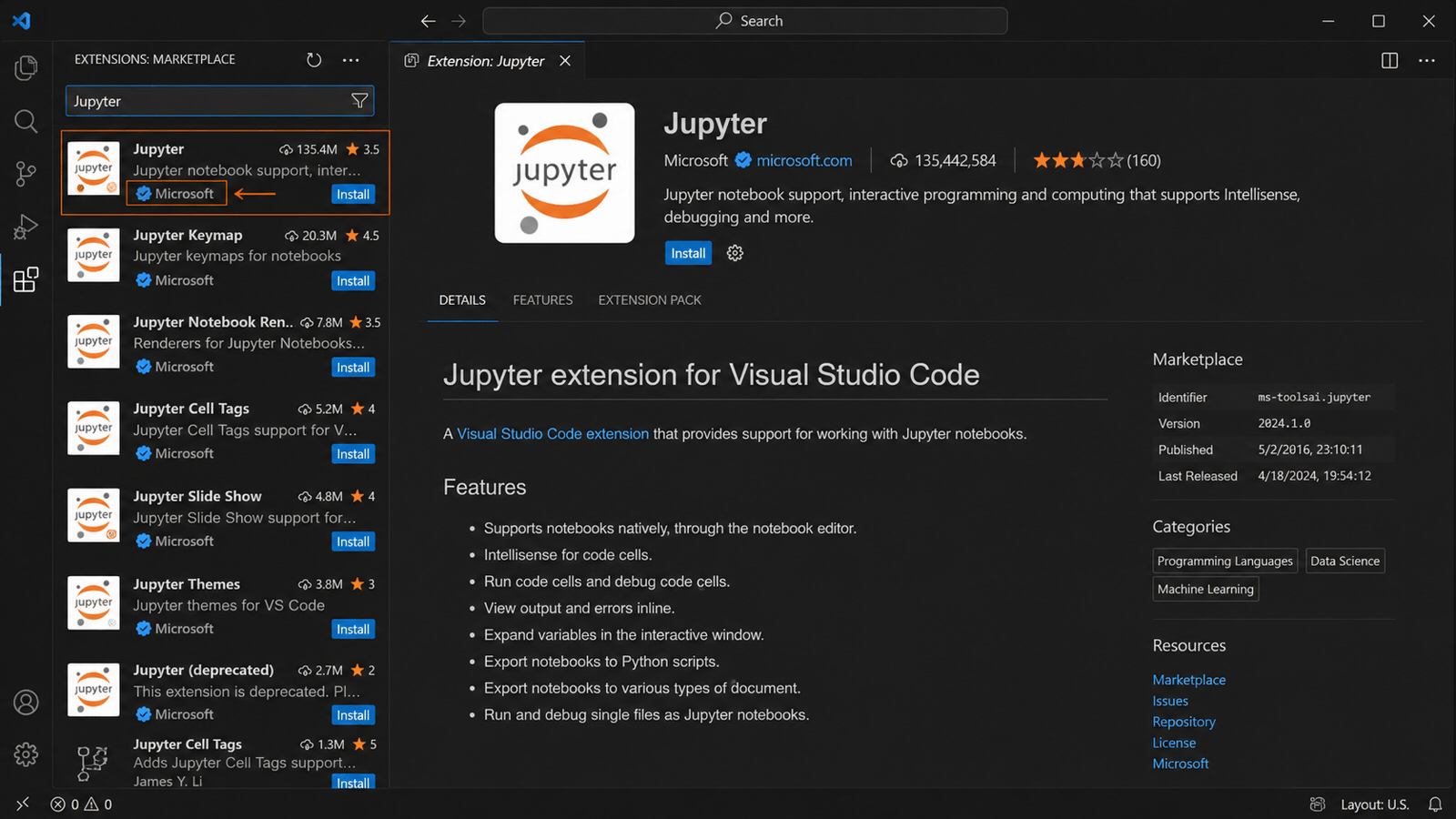Screen dimensions: 1456x819
Task: Open the extension search filter menu
Action: 359,101
